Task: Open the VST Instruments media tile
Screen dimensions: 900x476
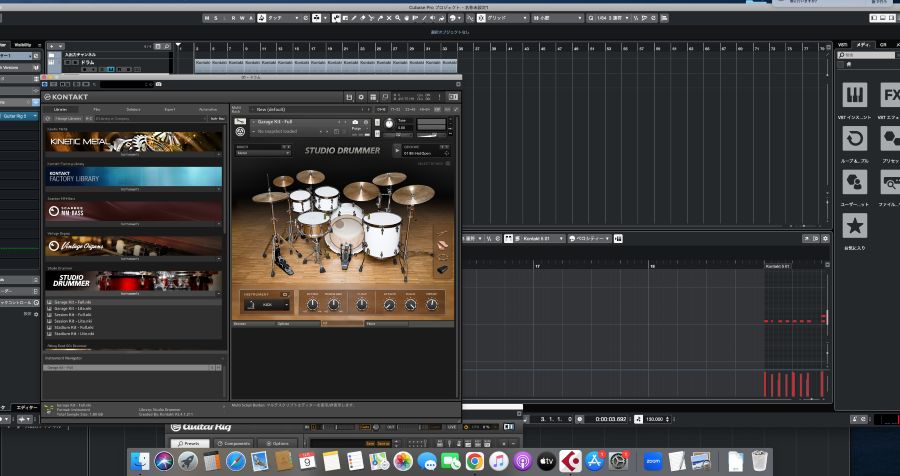Action: coord(854,95)
